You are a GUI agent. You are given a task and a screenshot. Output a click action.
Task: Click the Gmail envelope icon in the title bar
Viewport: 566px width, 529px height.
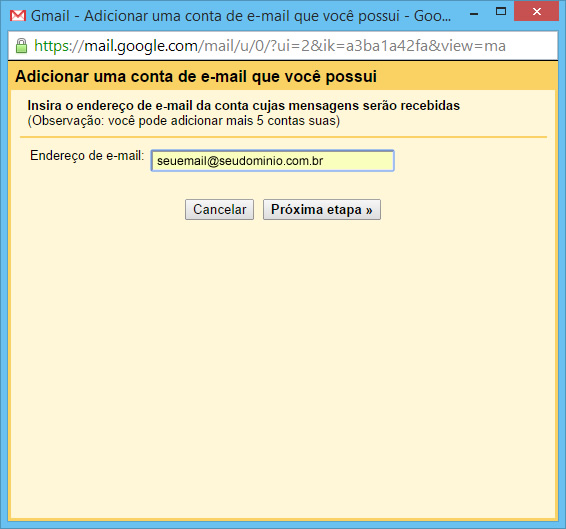(18, 16)
